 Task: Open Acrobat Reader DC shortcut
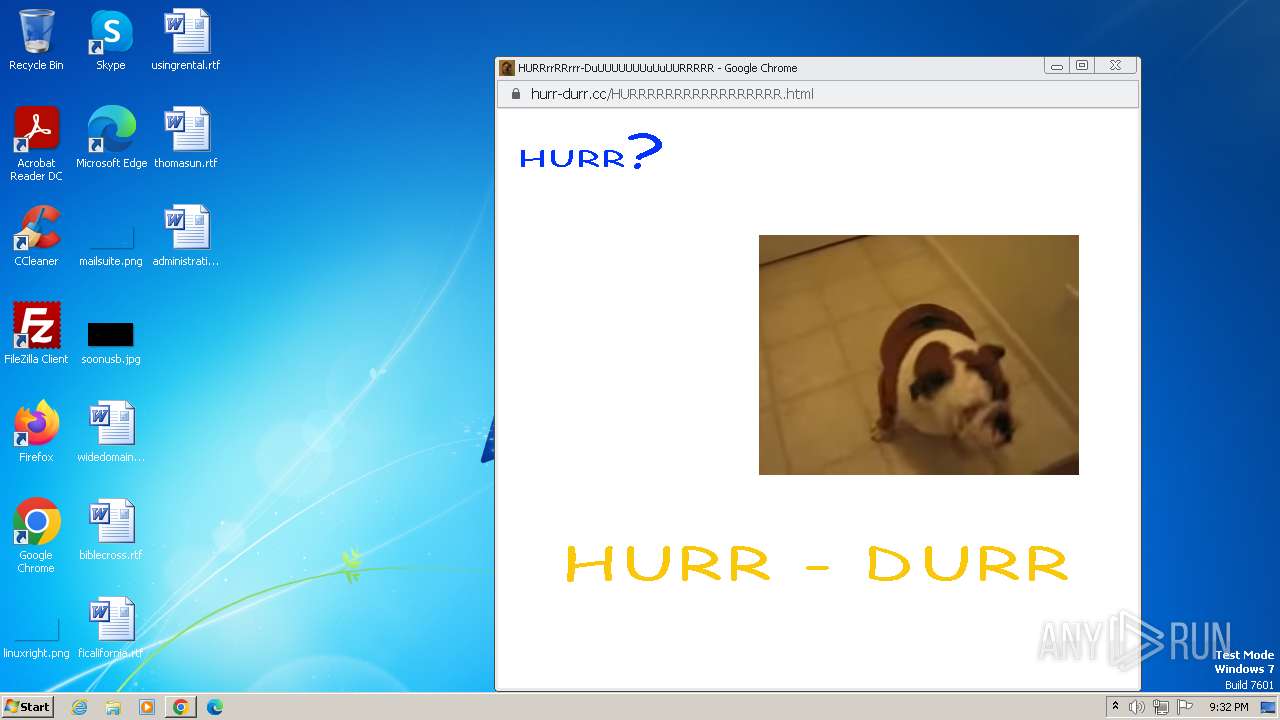pyautogui.click(x=36, y=144)
